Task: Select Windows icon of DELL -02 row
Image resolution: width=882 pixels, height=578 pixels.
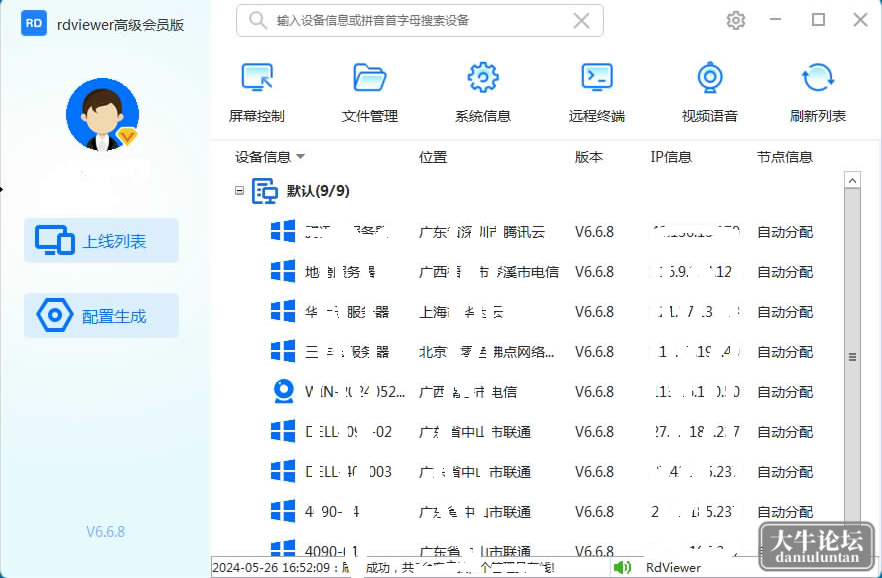Action: tap(283, 431)
